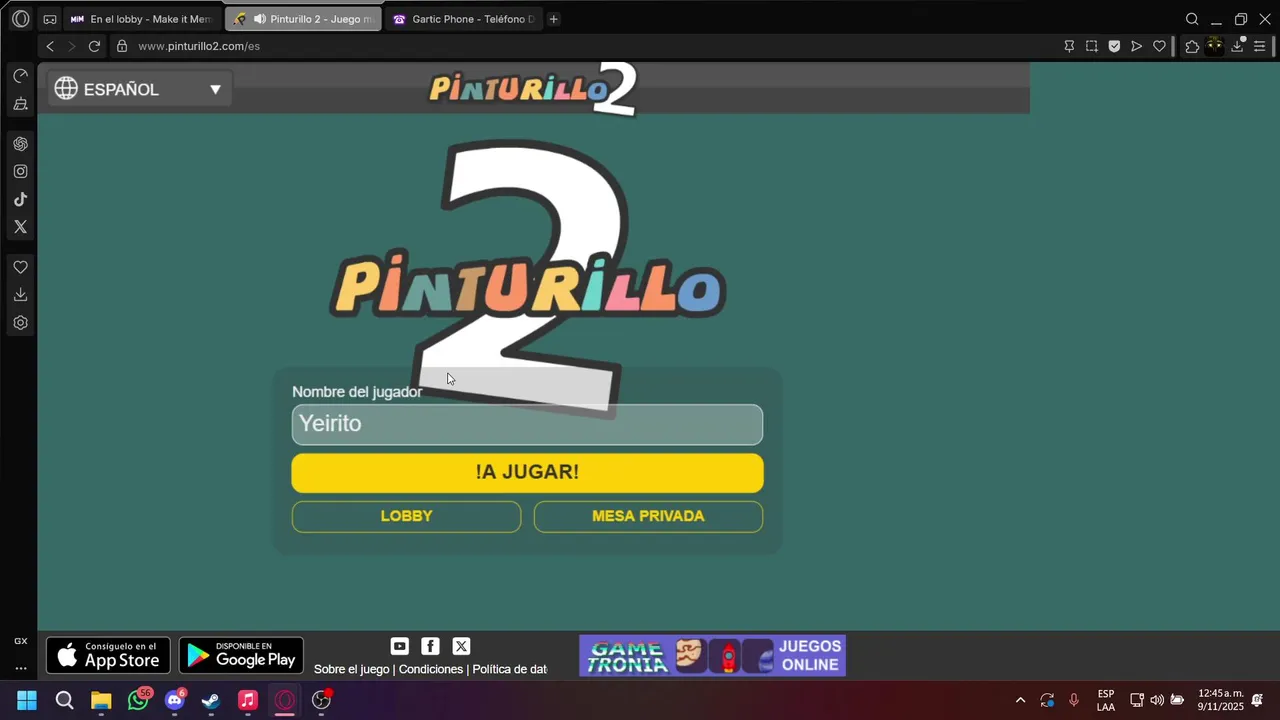Open the Política de datos link
Viewport: 1280px width, 720px height.
pyautogui.click(x=510, y=669)
